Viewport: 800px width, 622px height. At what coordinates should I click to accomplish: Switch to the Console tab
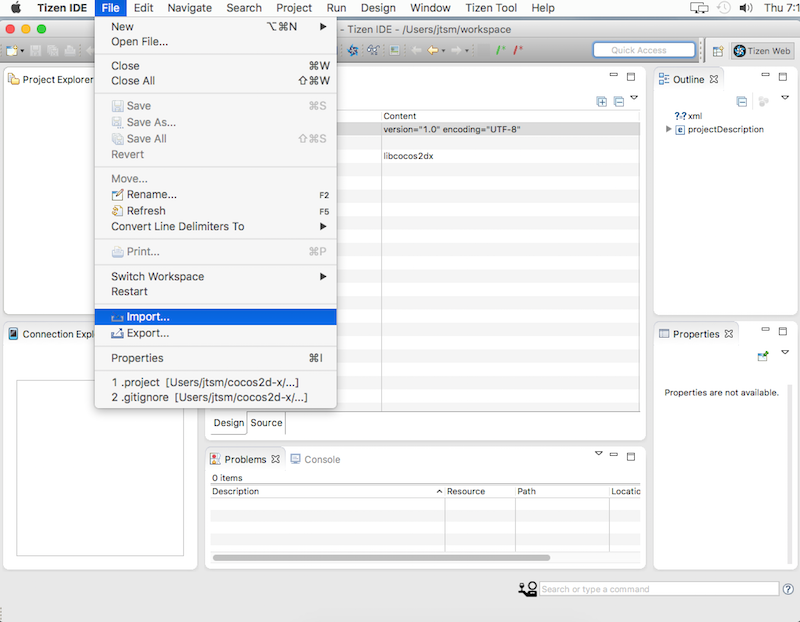click(x=321, y=459)
